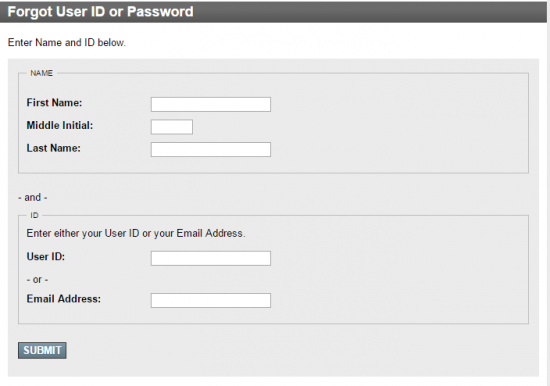Click the "Middle Initial:" label
550x386 pixels.
[x=60, y=125]
